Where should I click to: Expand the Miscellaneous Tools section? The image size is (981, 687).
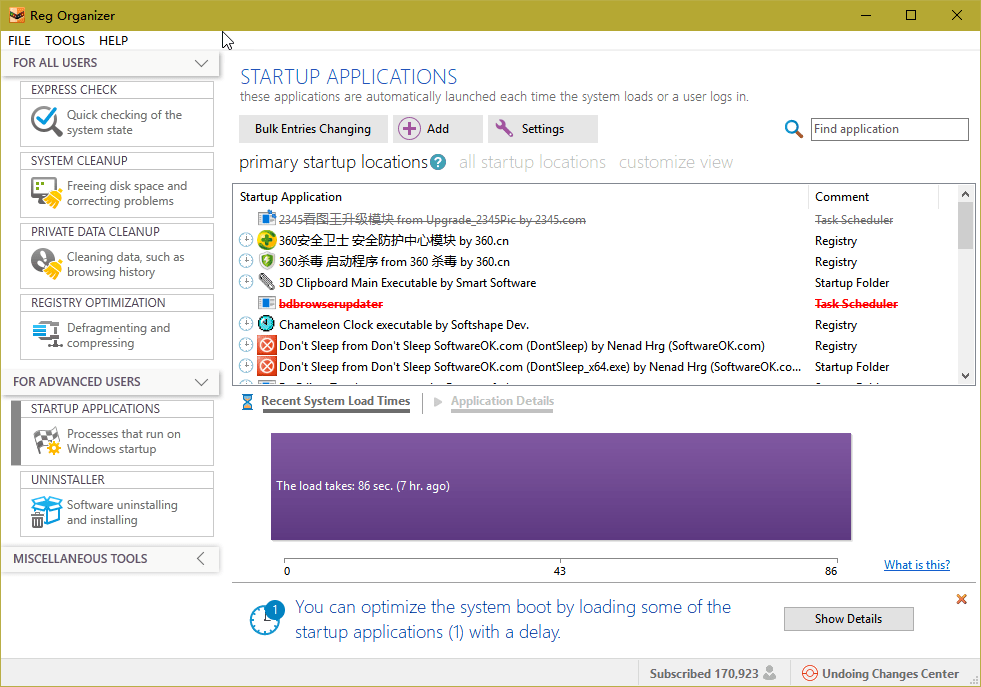201,559
